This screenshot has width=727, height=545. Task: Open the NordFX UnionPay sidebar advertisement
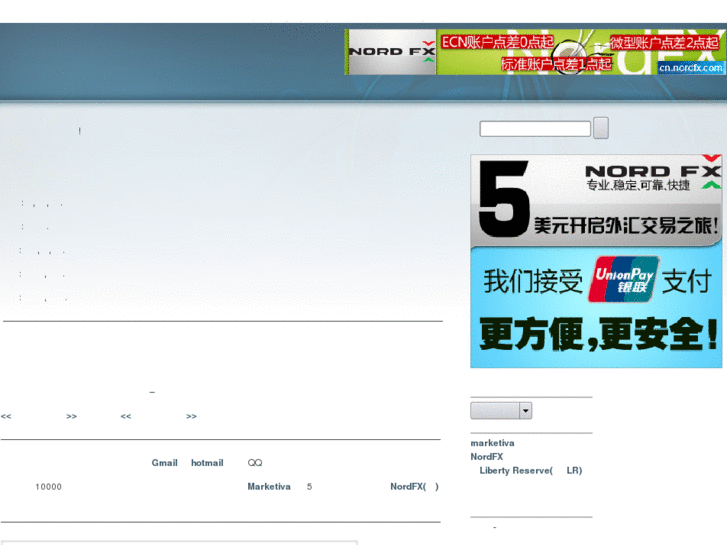click(596, 261)
